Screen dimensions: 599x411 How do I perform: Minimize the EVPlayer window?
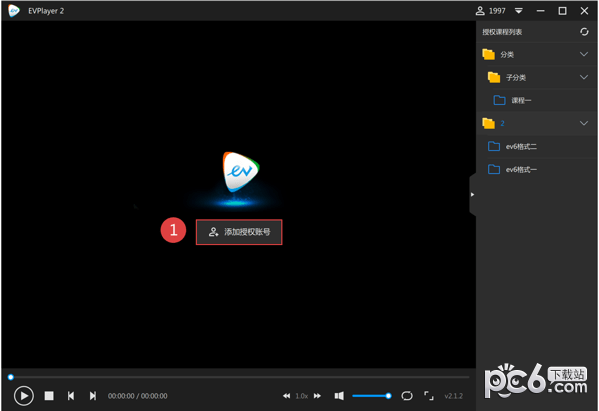click(540, 11)
